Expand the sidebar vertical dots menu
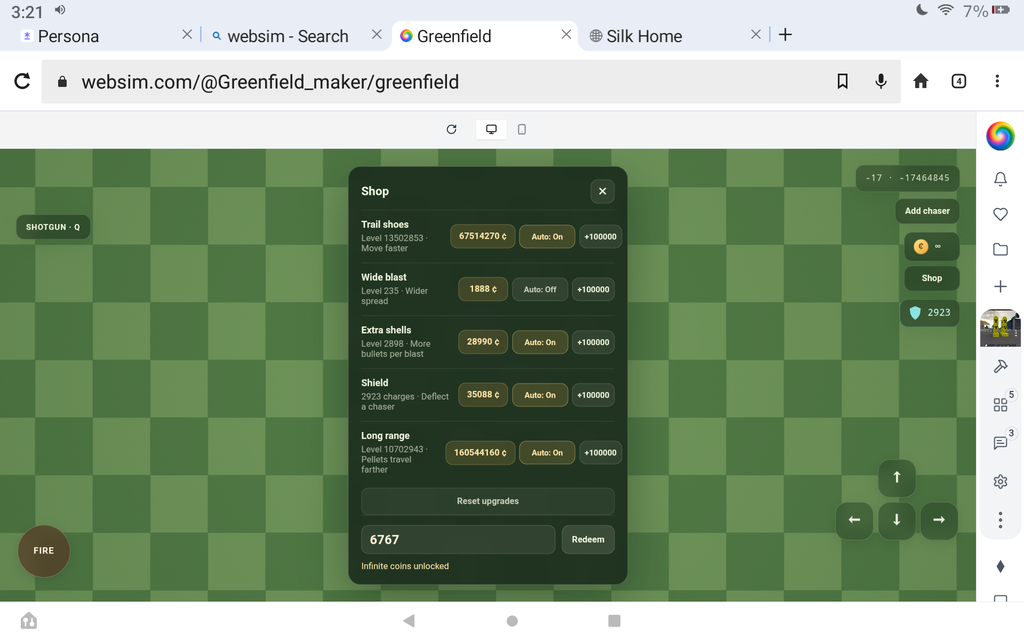The image size is (1024, 640). click(x=1000, y=520)
